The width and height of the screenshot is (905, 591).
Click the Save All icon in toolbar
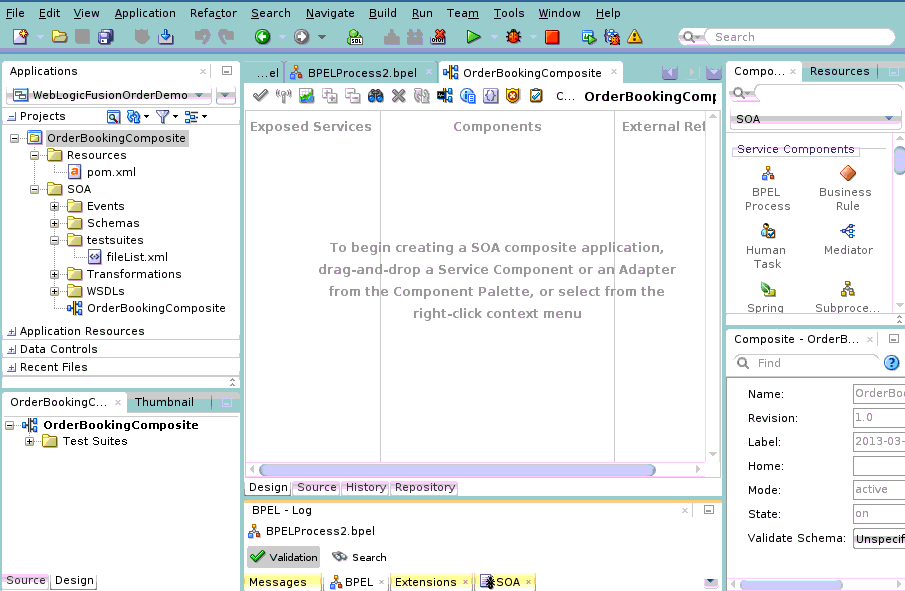click(106, 37)
